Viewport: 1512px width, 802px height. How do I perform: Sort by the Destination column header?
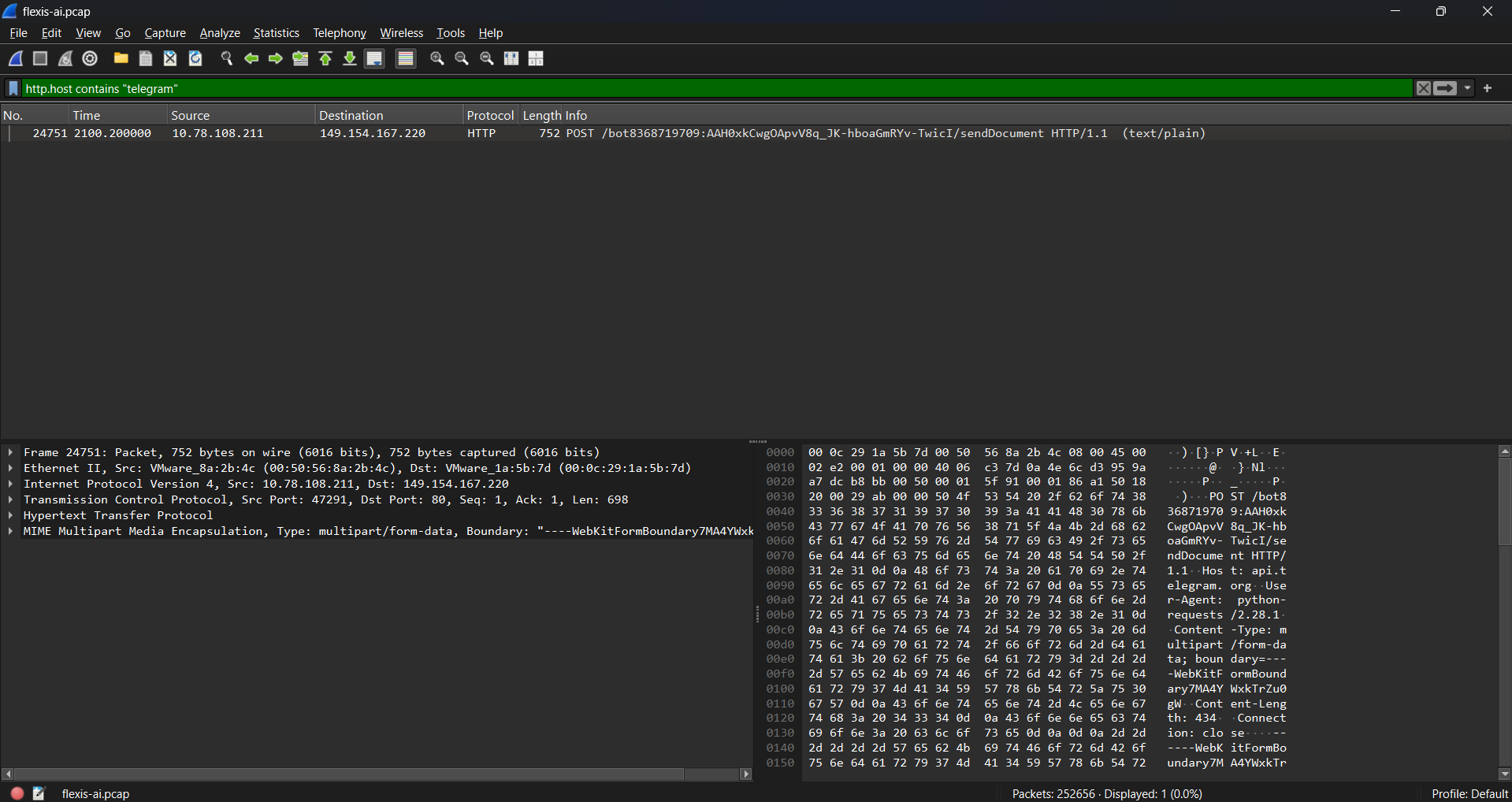pyautogui.click(x=389, y=115)
